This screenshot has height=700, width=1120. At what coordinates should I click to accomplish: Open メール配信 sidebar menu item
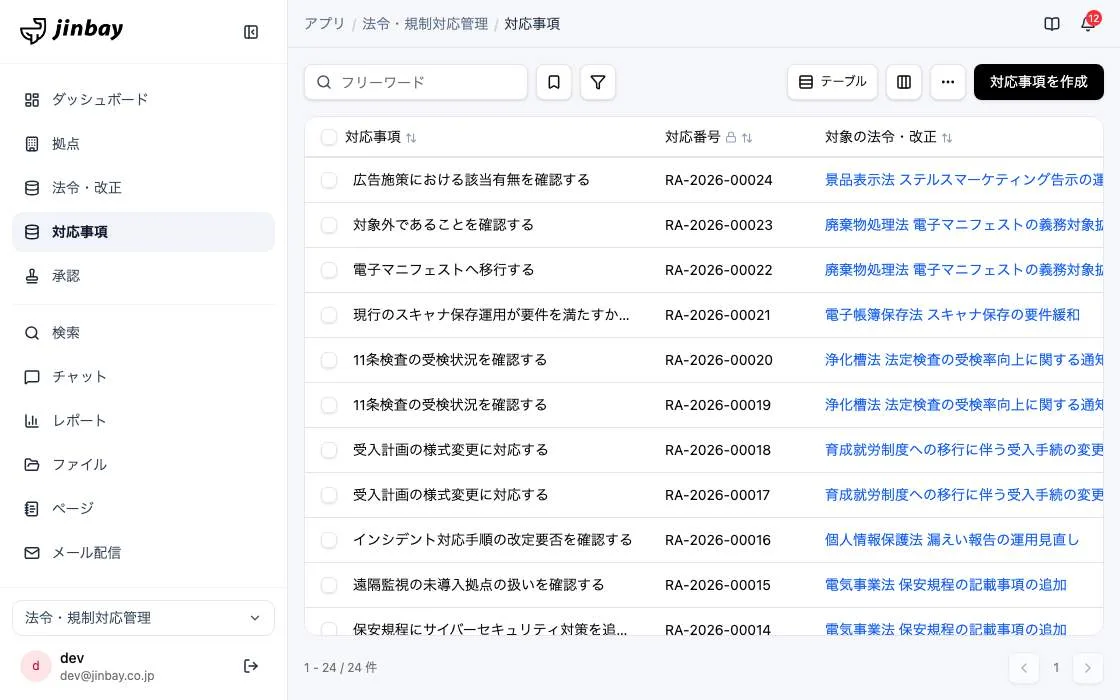pyautogui.click(x=144, y=553)
